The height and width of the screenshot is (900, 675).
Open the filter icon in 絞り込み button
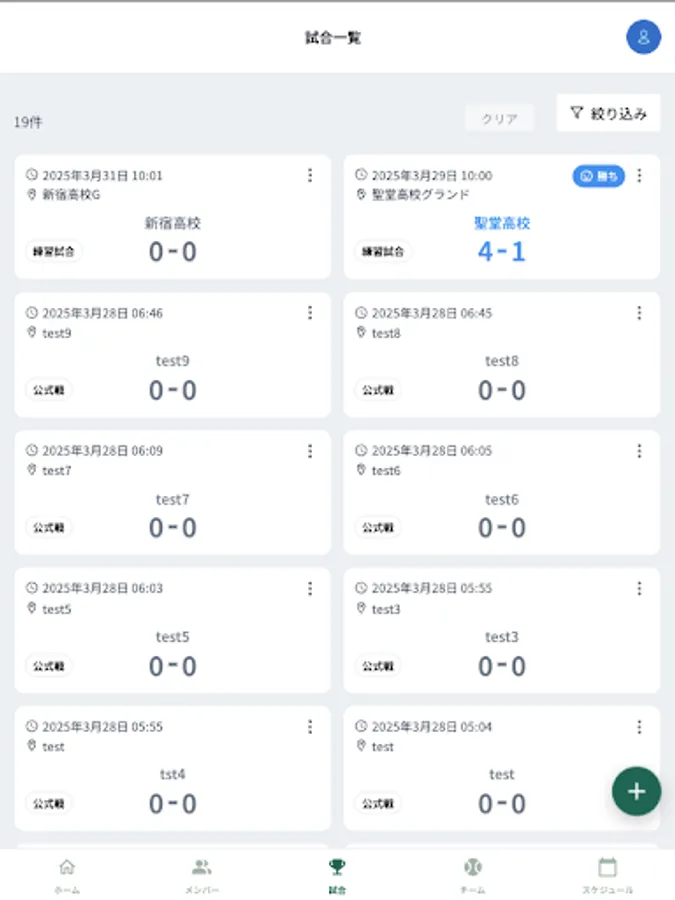click(x=576, y=112)
